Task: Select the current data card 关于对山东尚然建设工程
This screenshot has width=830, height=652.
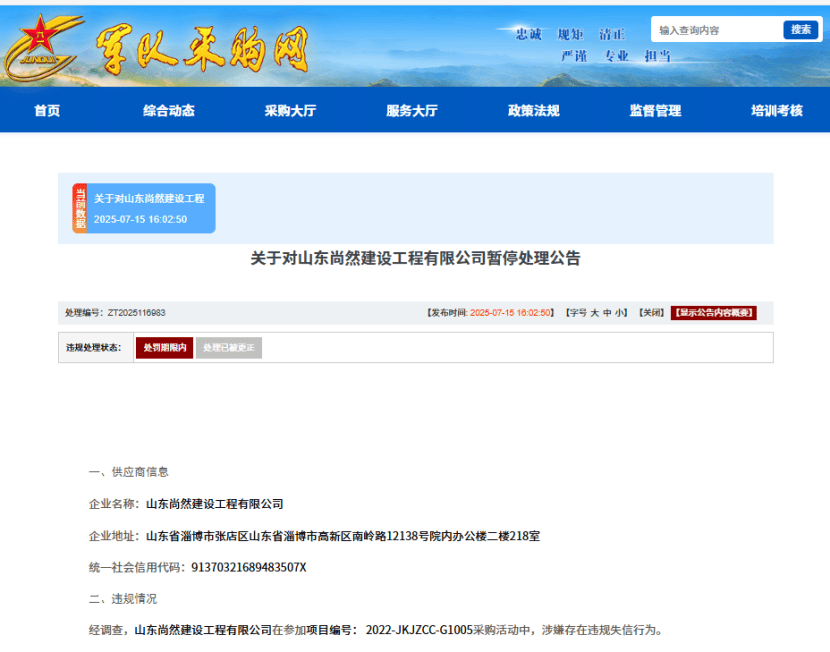Action: pos(144,208)
